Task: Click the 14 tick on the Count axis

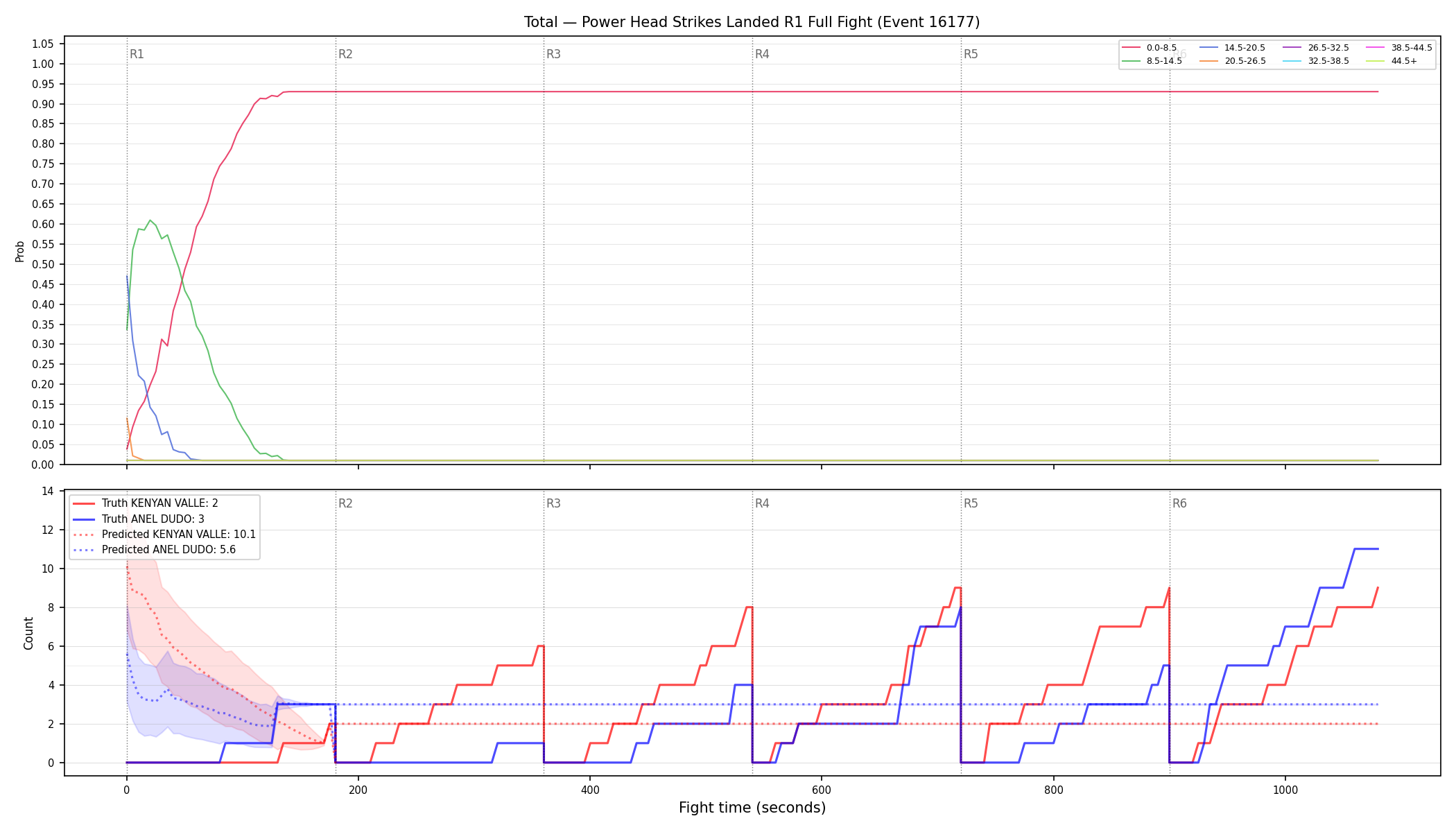Action: click(48, 491)
